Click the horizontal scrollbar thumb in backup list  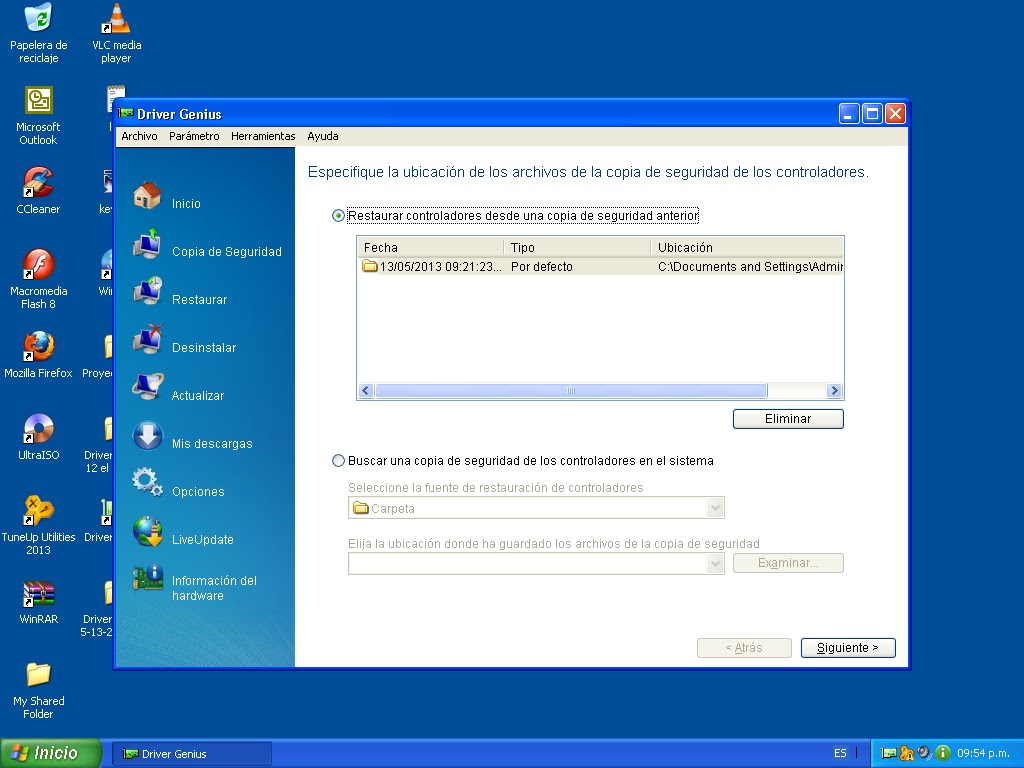click(x=571, y=391)
